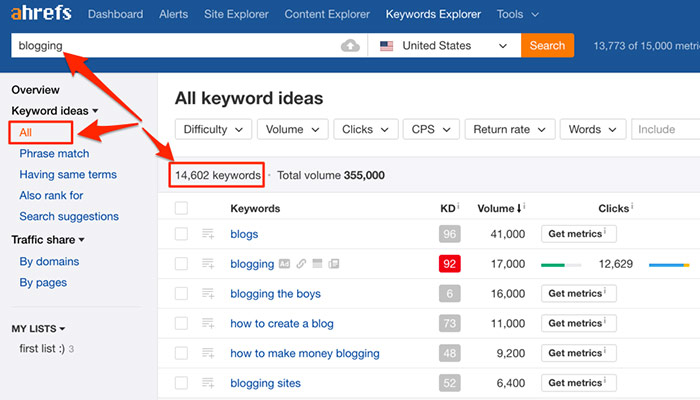The width and height of the screenshot is (700, 400).
Task: Open the Difficulty filter dropdown
Action: [x=213, y=129]
